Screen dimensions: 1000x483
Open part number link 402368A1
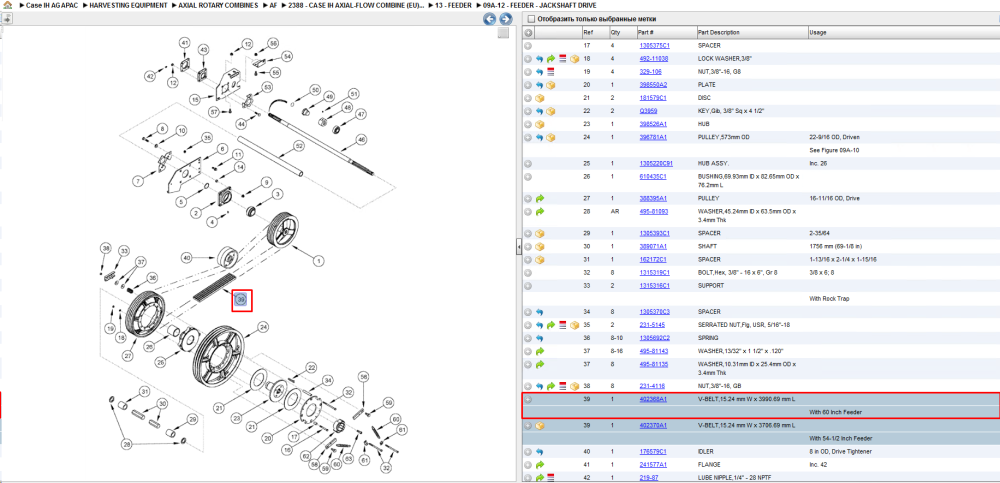pos(653,399)
